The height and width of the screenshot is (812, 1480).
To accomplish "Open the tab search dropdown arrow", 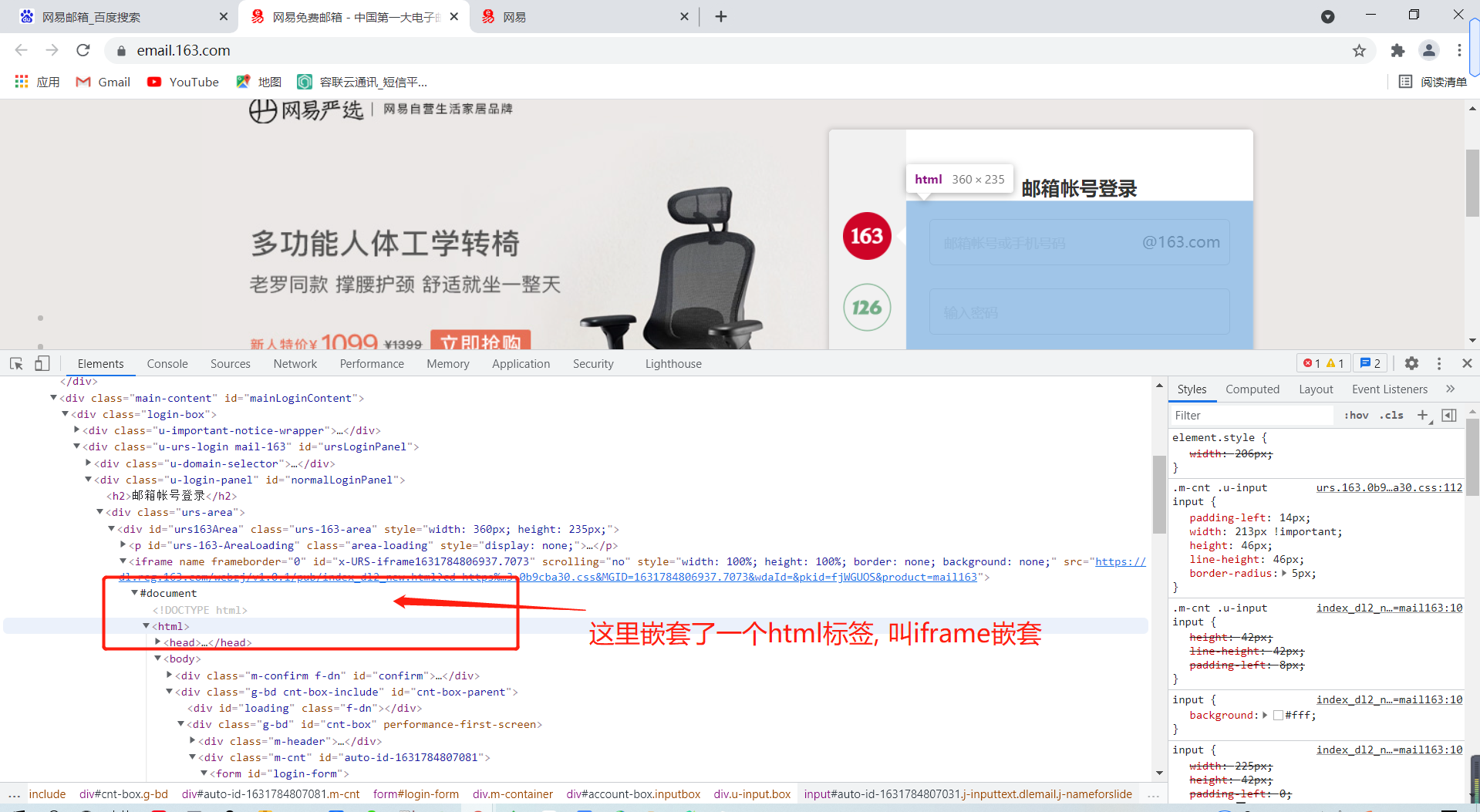I will click(x=1327, y=16).
